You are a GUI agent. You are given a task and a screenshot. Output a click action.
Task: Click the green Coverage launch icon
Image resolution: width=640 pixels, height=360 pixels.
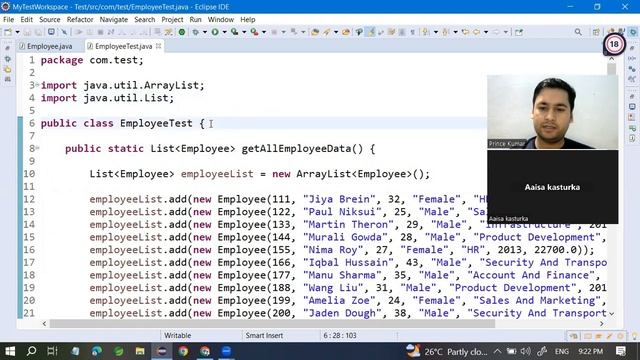point(182,32)
